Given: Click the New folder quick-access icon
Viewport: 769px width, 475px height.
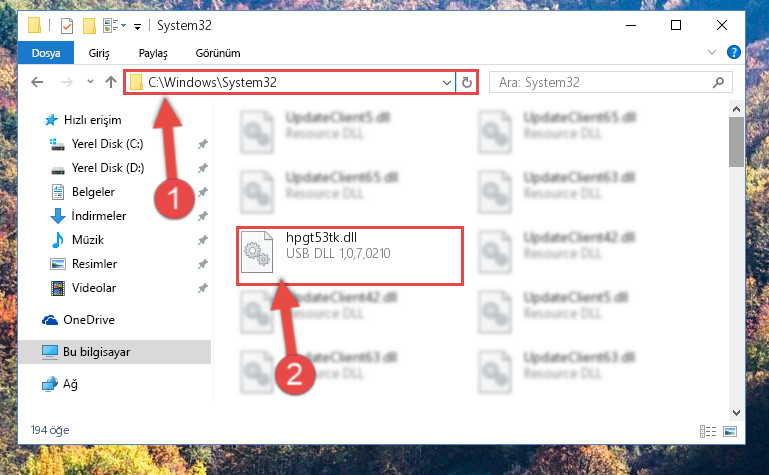Looking at the screenshot, I should coord(89,25).
